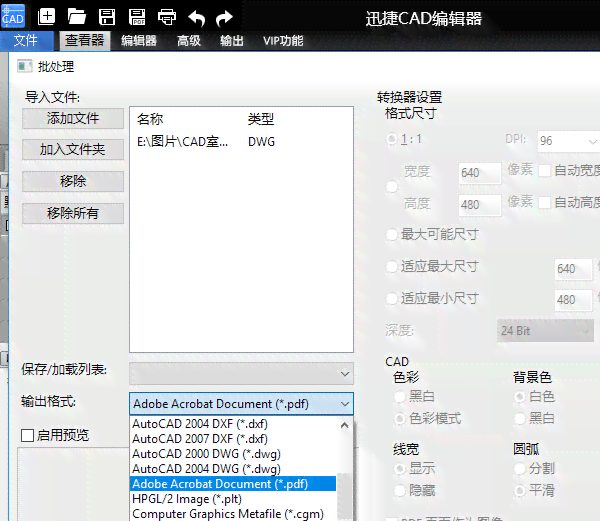The height and width of the screenshot is (521, 600).
Task: Click the CAD application logo icon
Action: (13, 16)
